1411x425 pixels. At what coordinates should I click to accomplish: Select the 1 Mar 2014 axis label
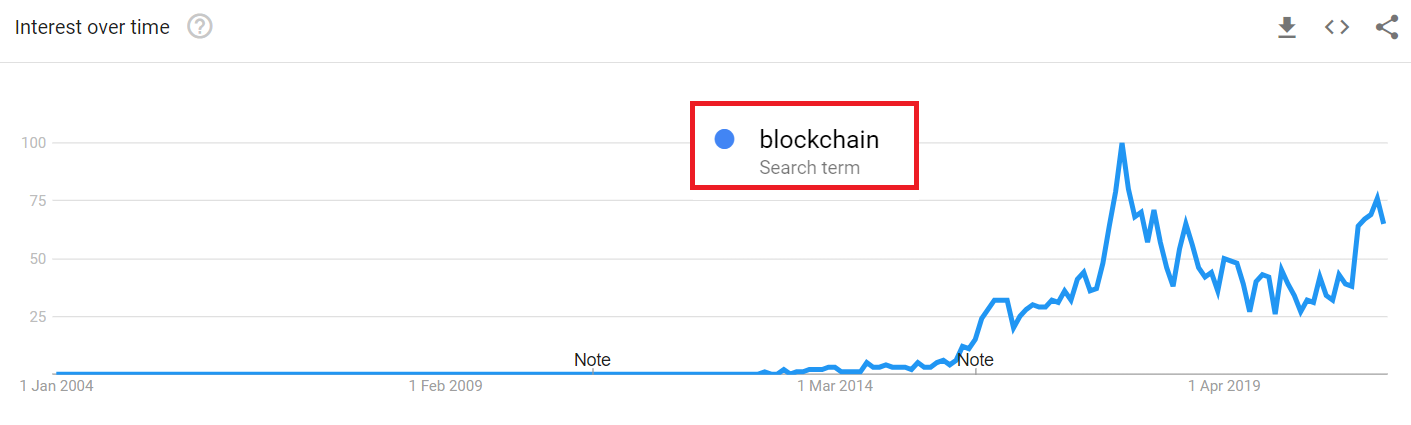[x=835, y=385]
